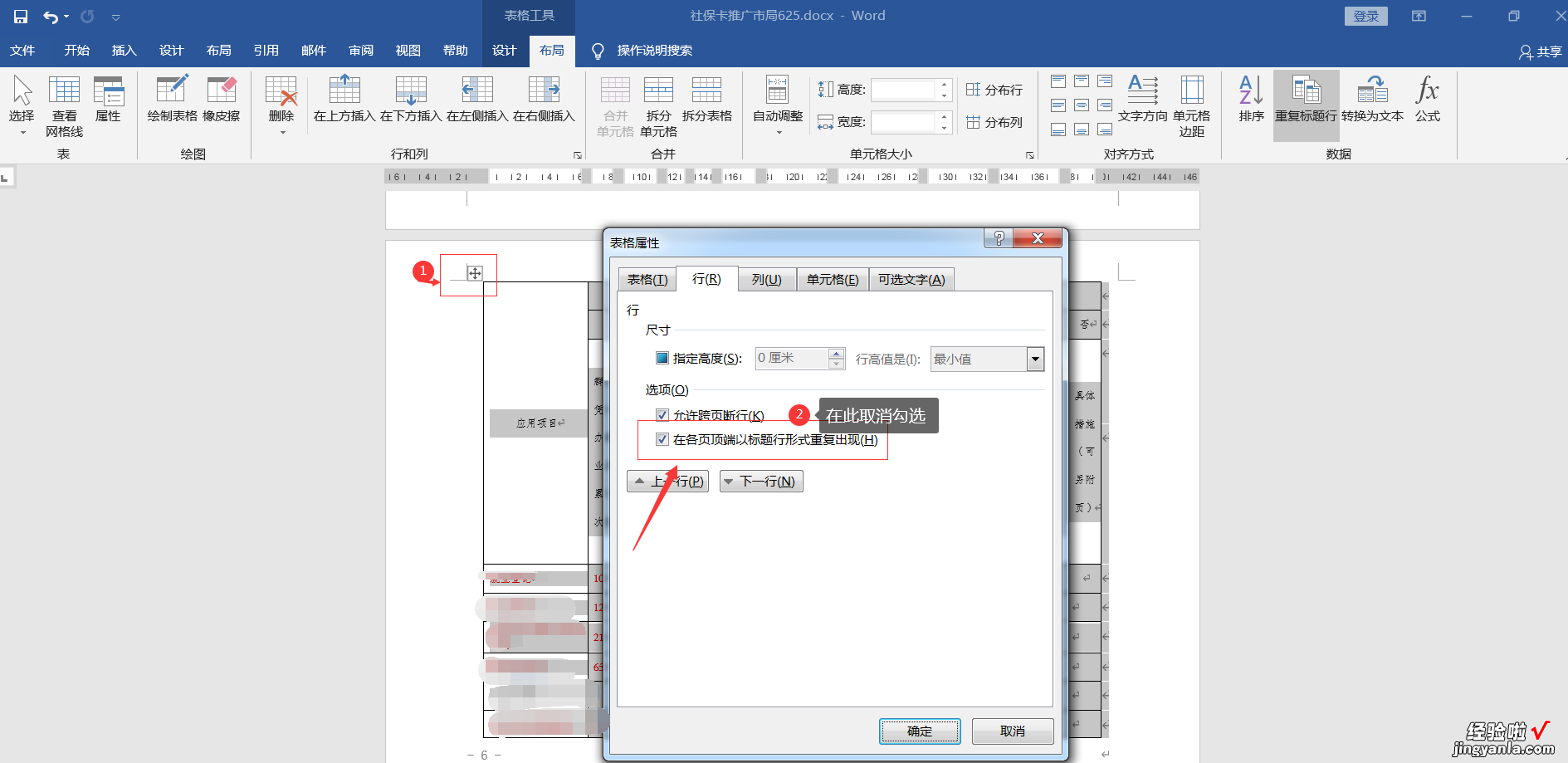The width and height of the screenshot is (1568, 763).
Task: Uncheck repeat as header row at top
Action: [662, 439]
